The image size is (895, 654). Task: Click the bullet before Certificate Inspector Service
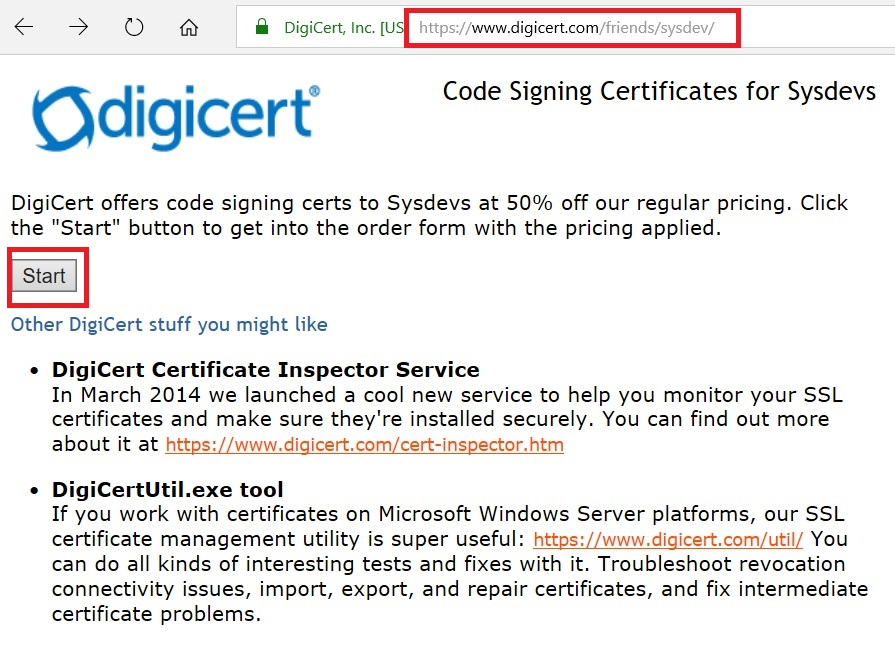35,371
